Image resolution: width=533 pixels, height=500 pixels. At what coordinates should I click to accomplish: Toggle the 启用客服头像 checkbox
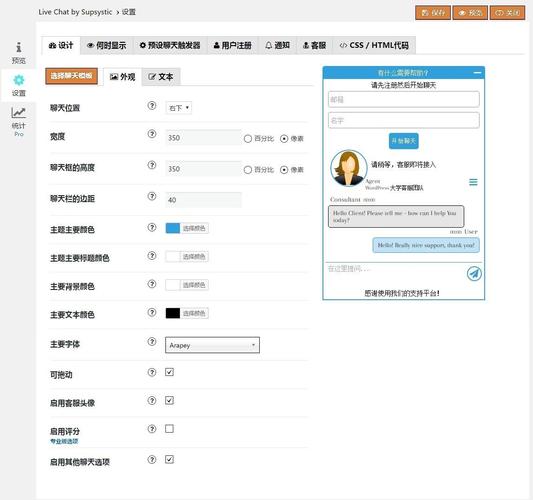tap(169, 400)
